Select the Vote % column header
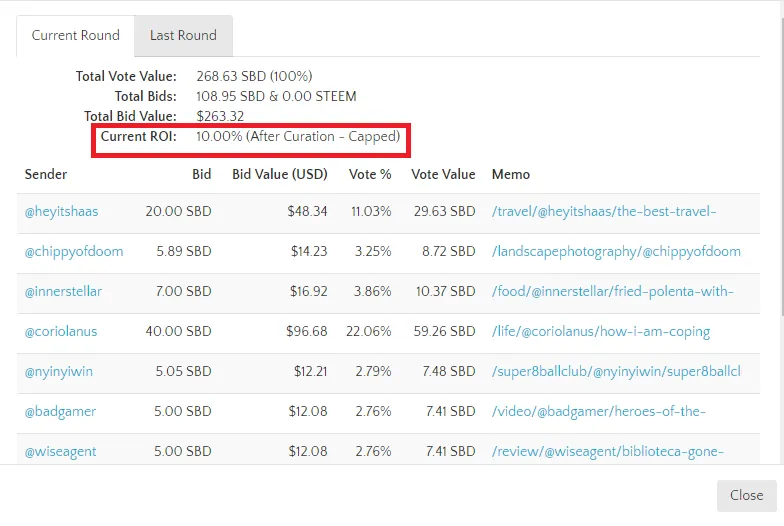Screen dimensions: 784x526 click(x=370, y=174)
